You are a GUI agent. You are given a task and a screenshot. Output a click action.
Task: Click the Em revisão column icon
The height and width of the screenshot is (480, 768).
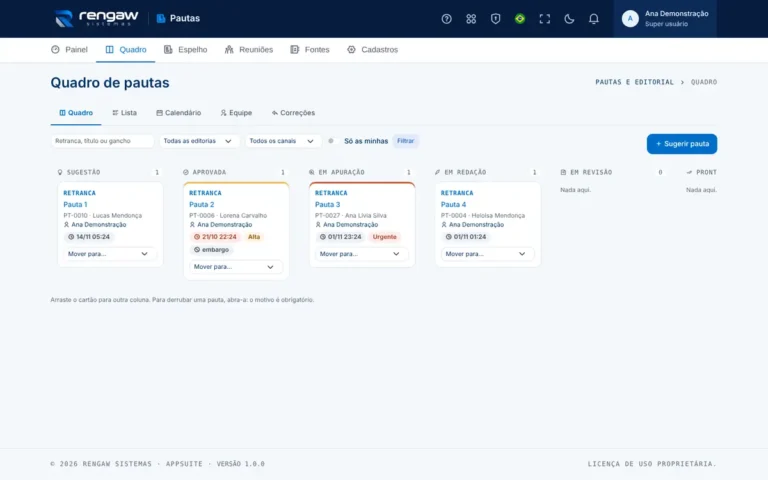click(563, 172)
